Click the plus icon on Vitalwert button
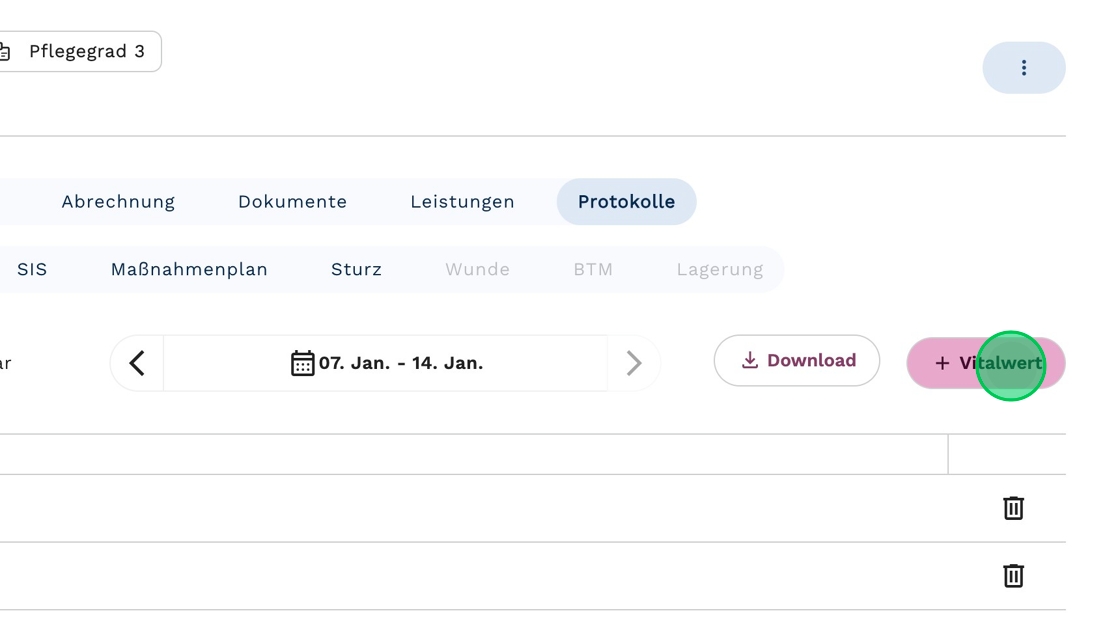Screen dimensions: 1120x626 coord(942,363)
